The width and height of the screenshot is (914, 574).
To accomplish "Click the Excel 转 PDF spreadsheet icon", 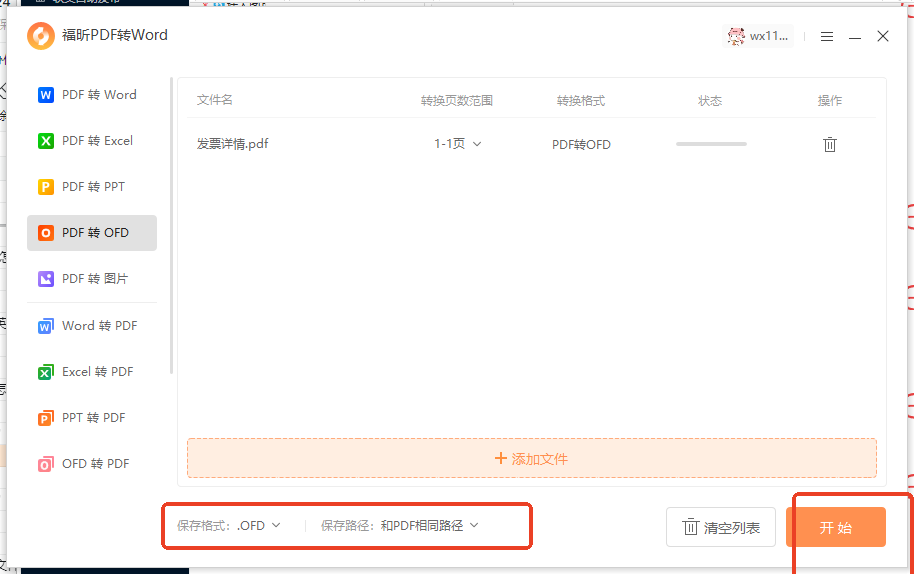I will (45, 372).
